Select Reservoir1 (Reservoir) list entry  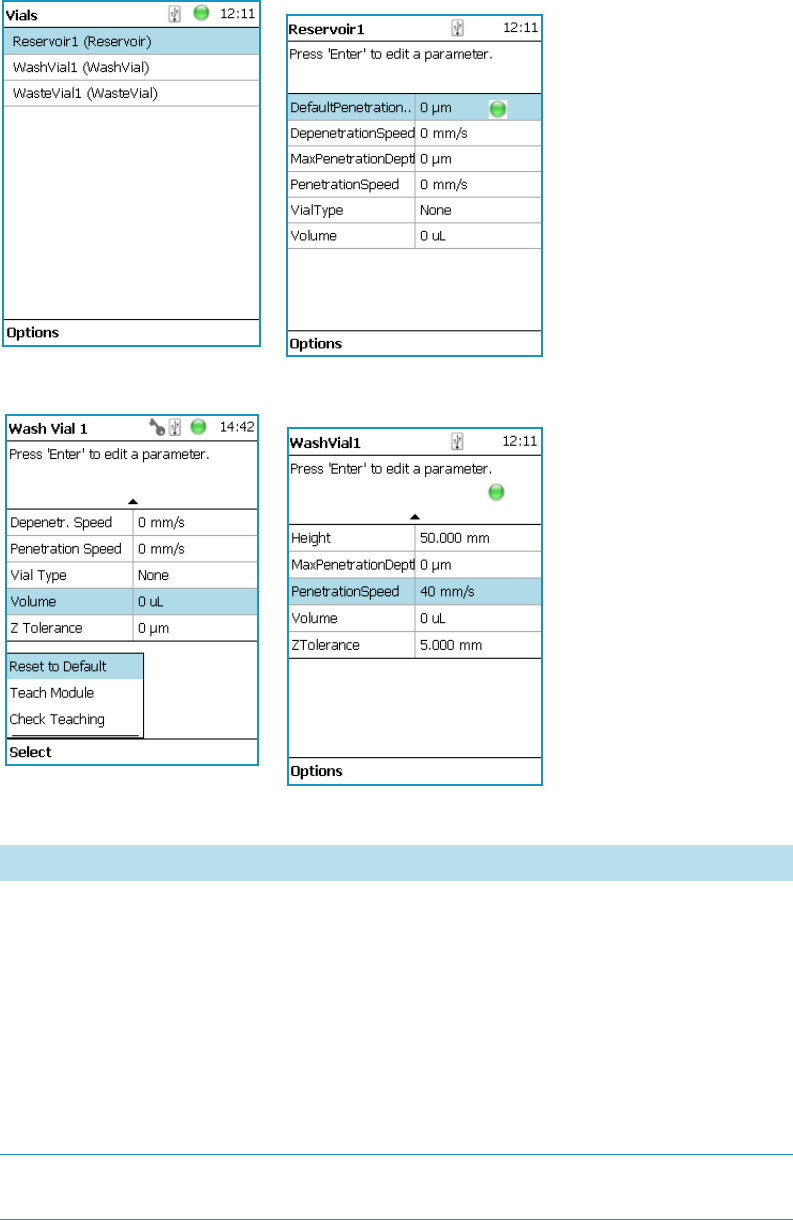[131, 42]
